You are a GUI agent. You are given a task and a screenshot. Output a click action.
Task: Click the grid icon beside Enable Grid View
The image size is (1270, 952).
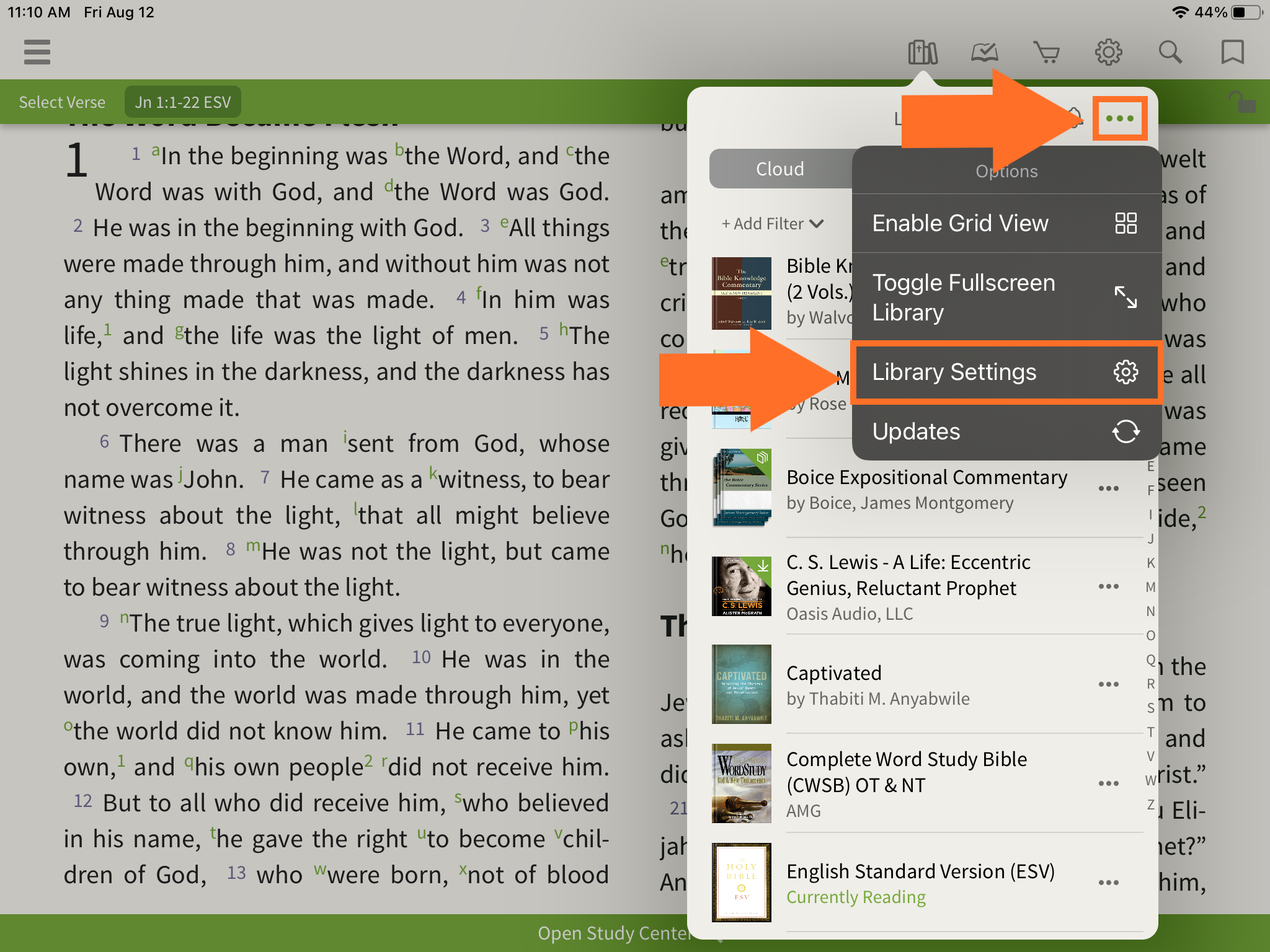point(1126,223)
